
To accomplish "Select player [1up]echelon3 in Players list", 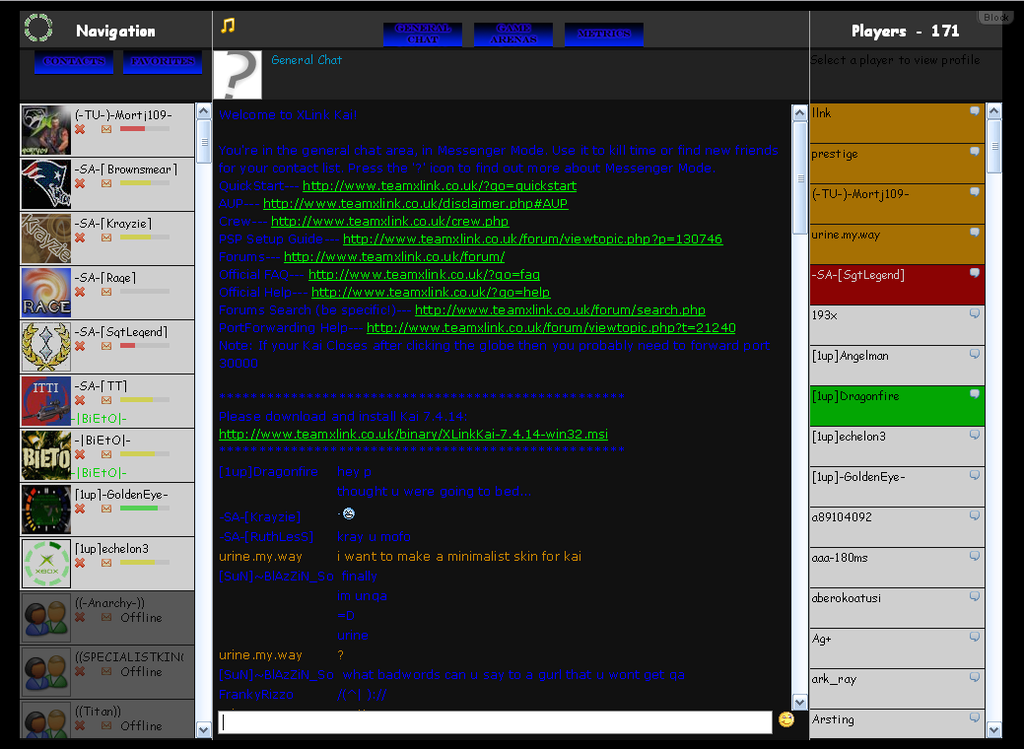I will click(897, 446).
